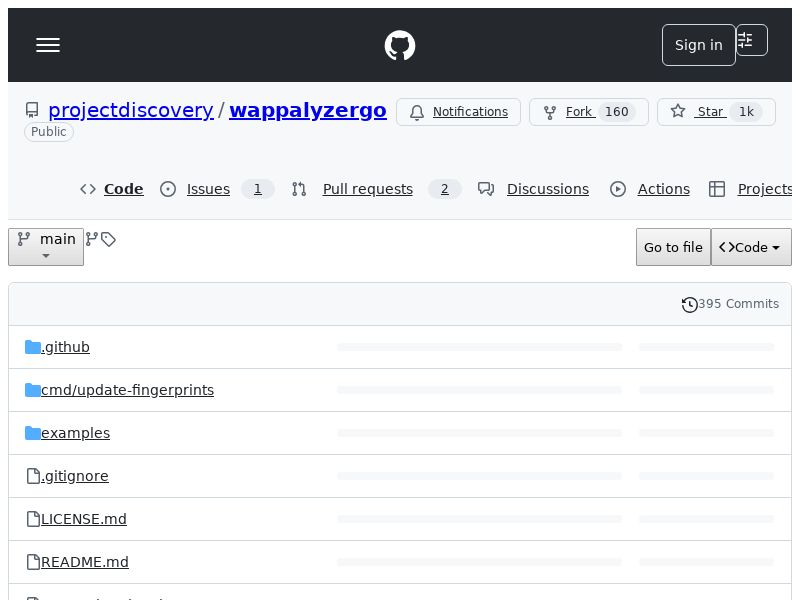This screenshot has height=600, width=800.
Task: Switch to the Issues tab
Action: (x=208, y=189)
